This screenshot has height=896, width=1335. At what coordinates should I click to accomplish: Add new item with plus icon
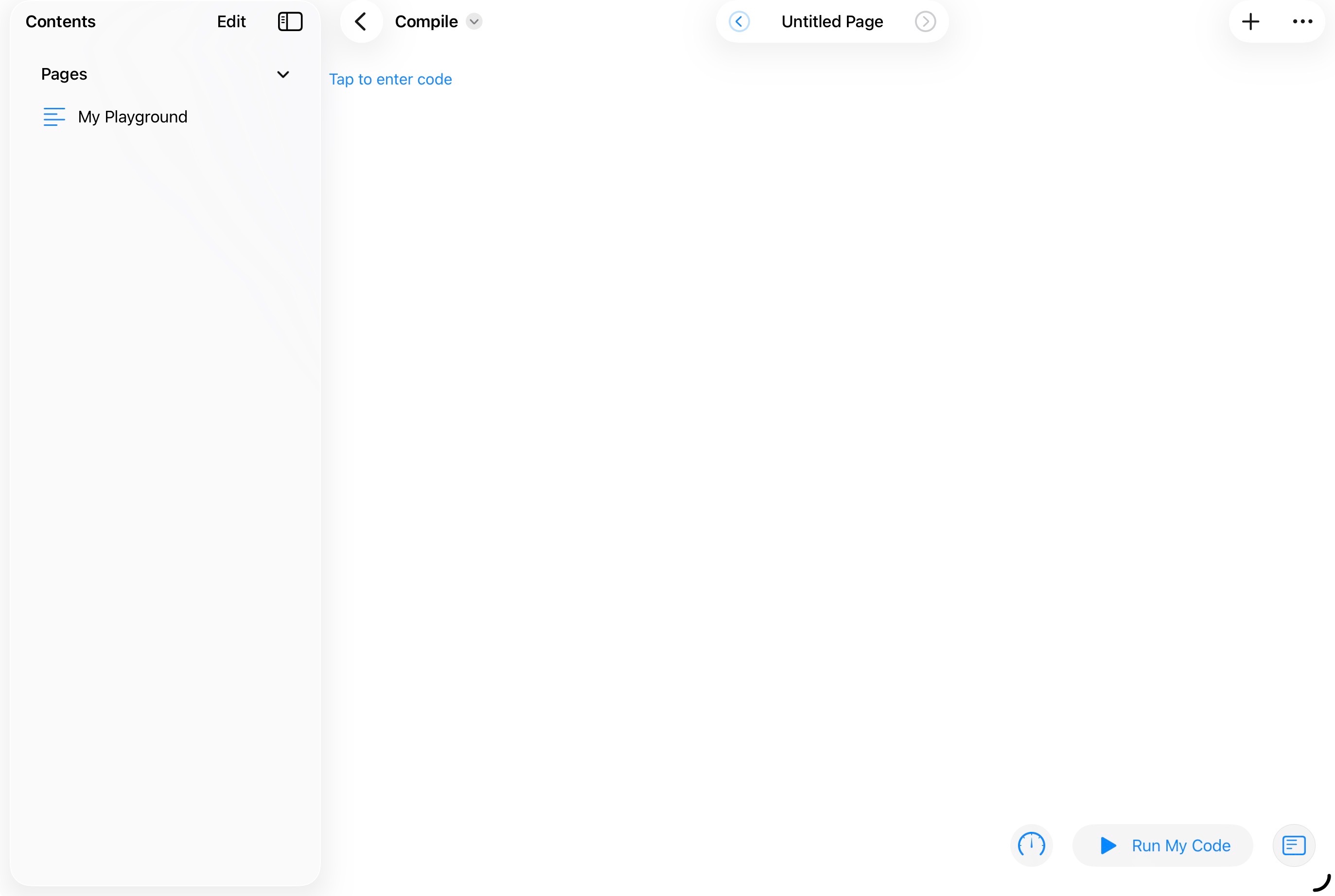click(1250, 22)
